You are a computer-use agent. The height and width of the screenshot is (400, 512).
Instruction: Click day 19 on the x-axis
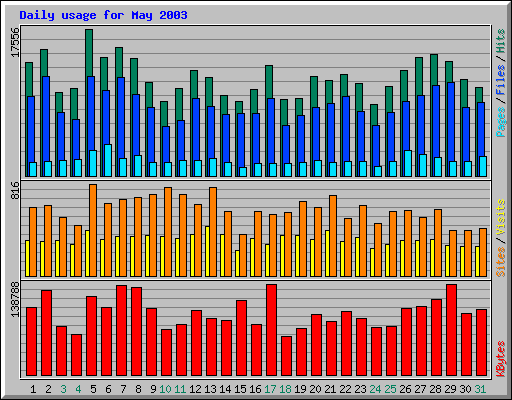(300, 389)
